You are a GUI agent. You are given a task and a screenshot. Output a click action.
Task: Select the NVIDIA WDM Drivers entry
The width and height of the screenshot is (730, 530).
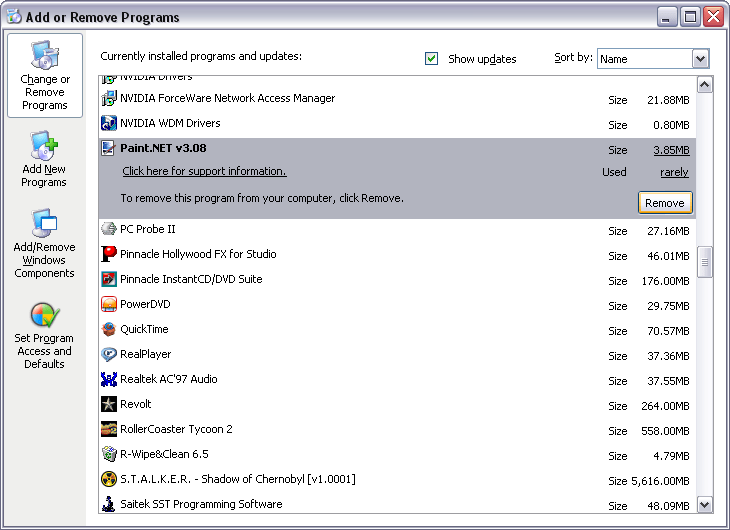[397, 124]
